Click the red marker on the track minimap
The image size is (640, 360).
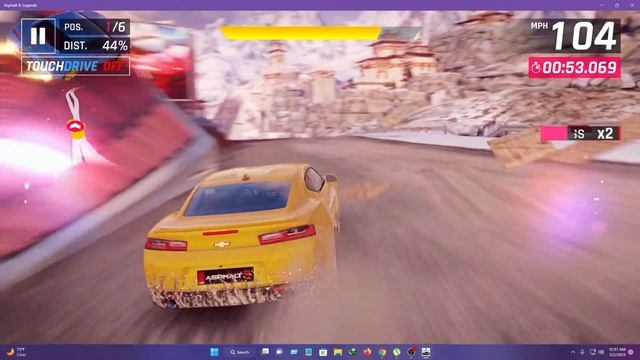76,126
